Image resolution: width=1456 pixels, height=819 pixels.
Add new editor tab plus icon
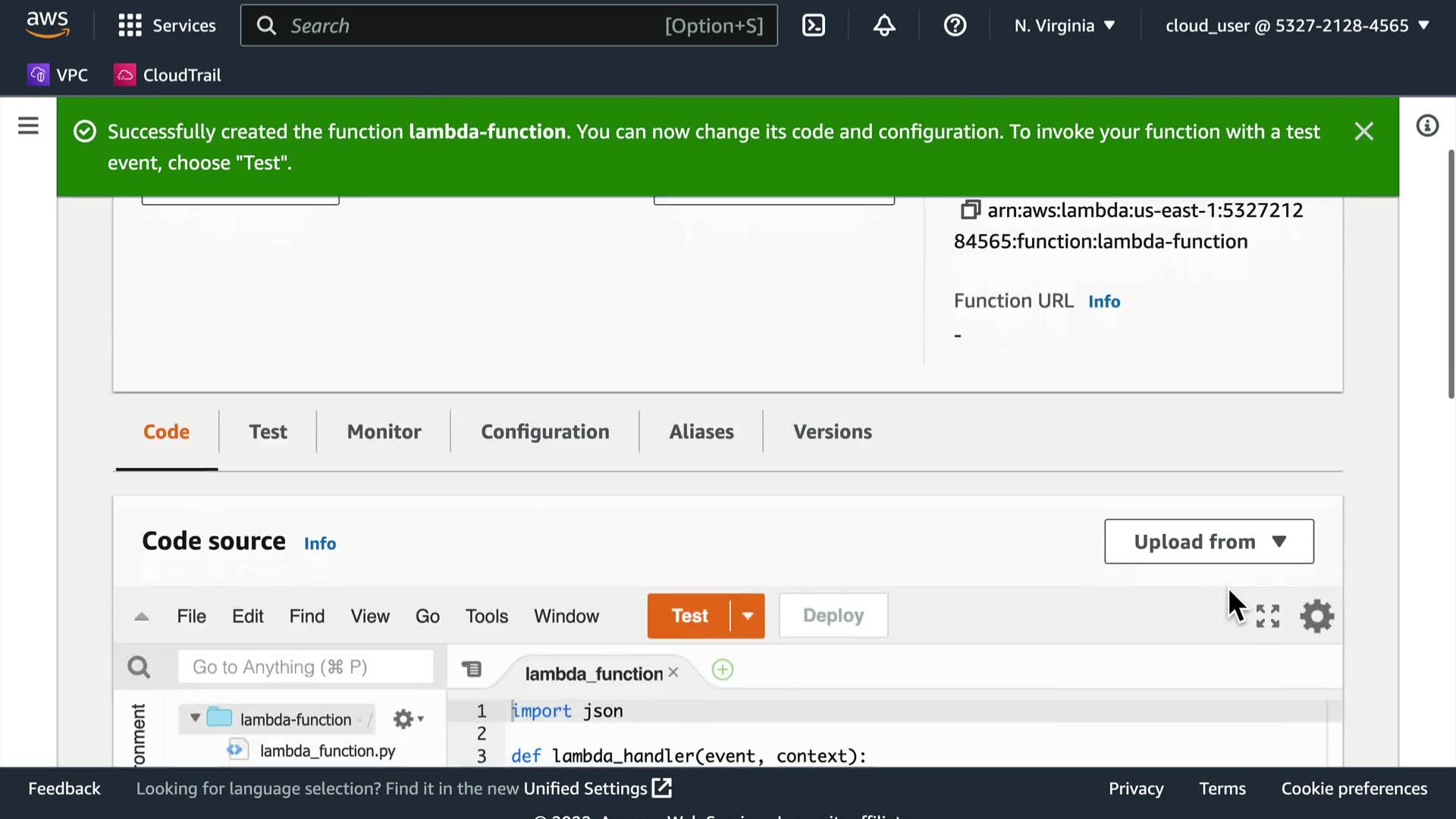coord(723,670)
